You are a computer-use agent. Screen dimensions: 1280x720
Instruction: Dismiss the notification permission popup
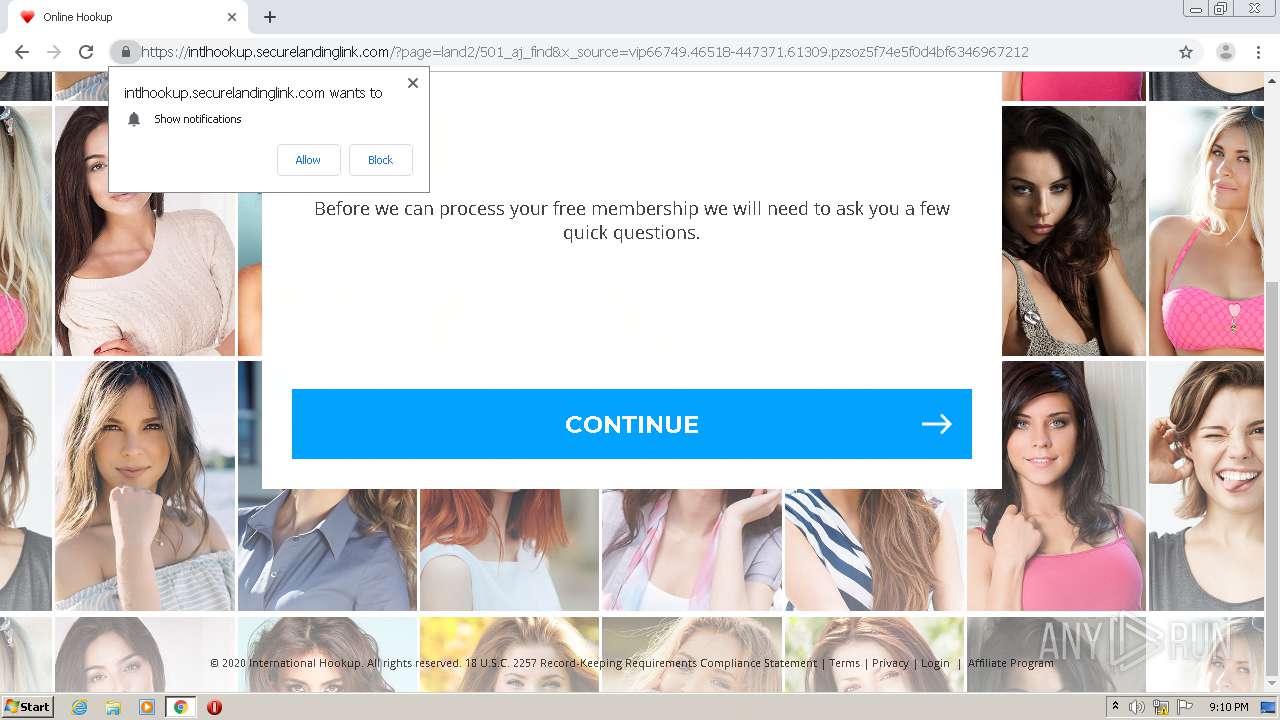coord(413,83)
